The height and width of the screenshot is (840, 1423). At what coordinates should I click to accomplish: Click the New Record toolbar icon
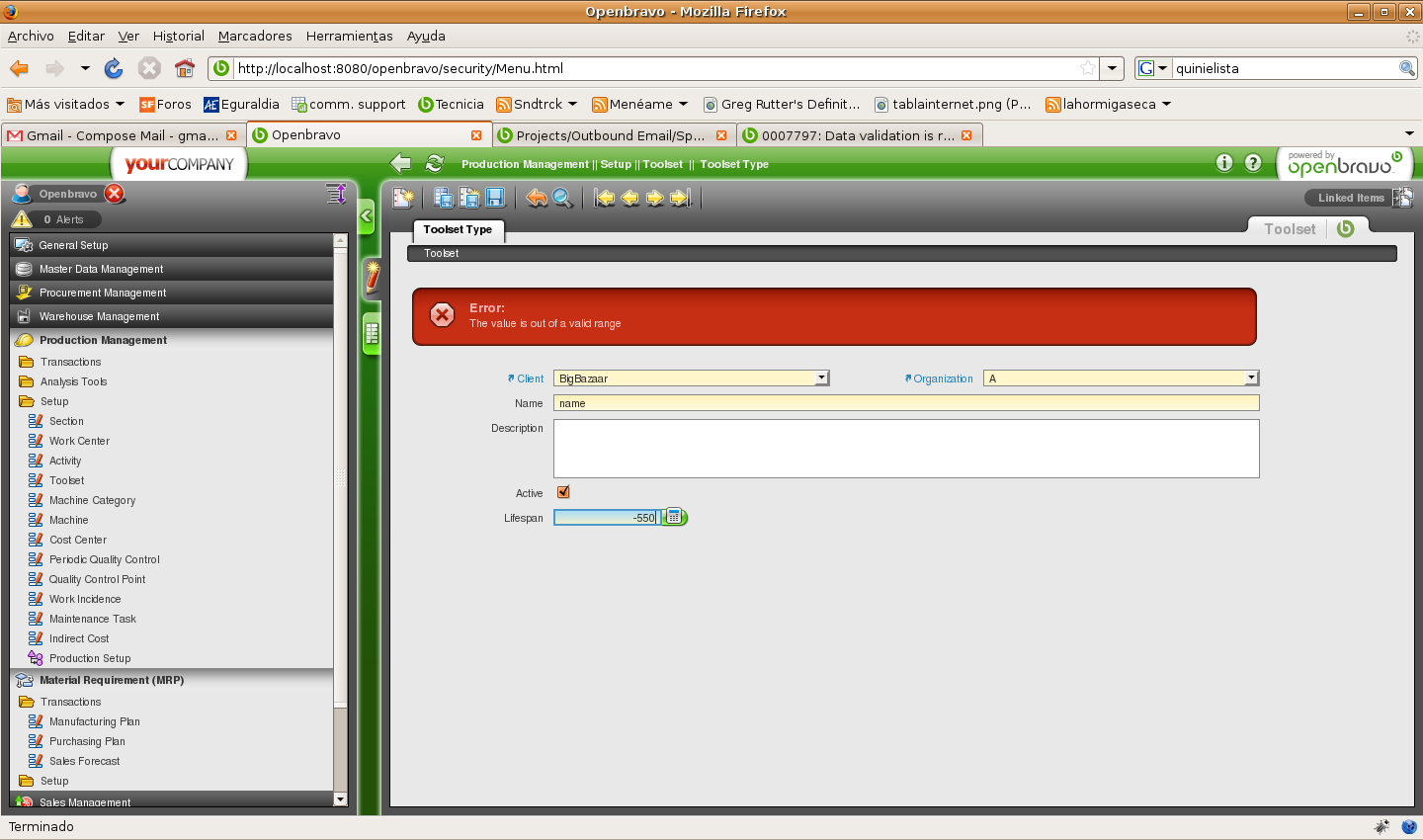(403, 198)
